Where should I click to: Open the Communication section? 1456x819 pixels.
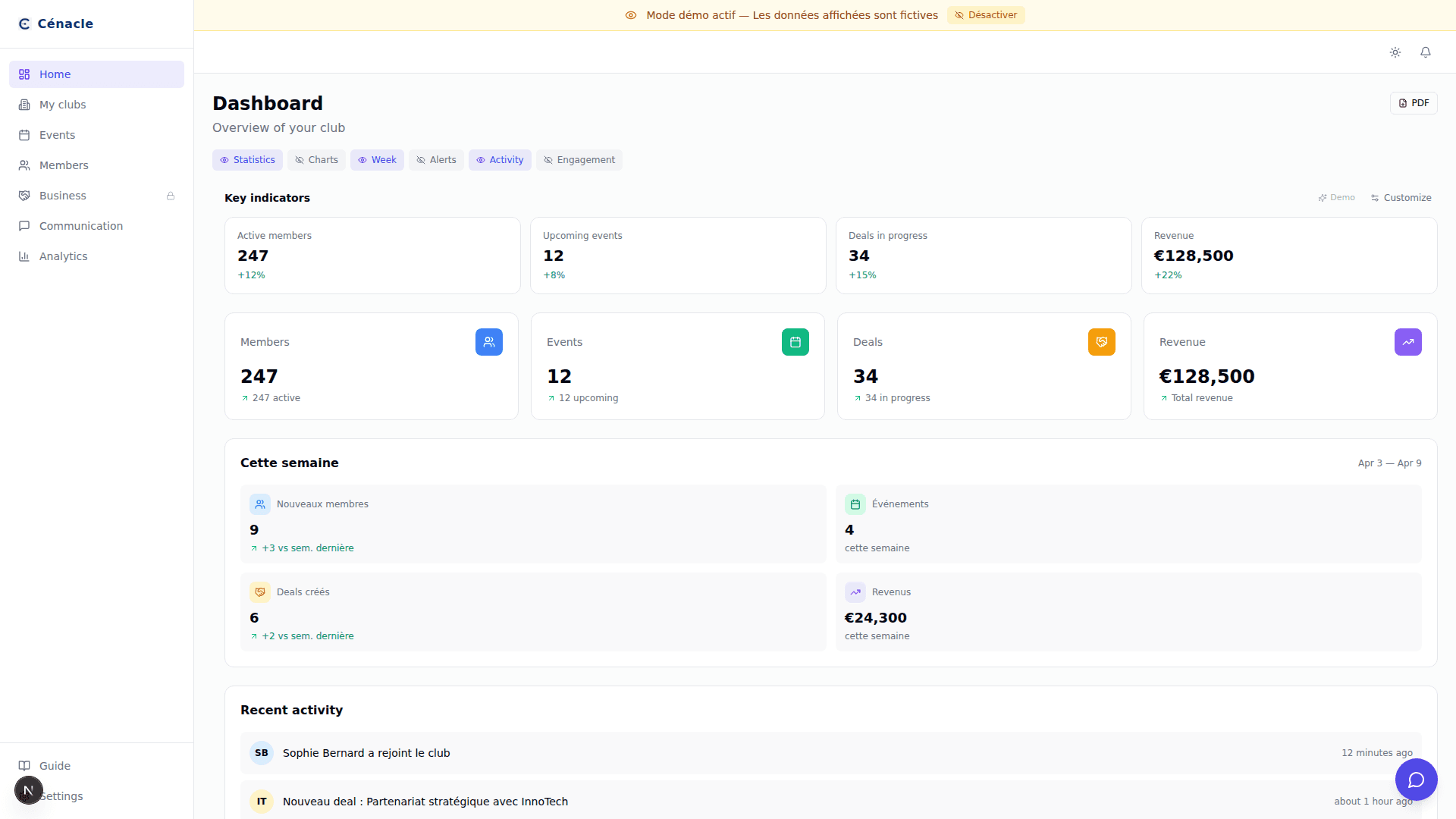click(80, 225)
